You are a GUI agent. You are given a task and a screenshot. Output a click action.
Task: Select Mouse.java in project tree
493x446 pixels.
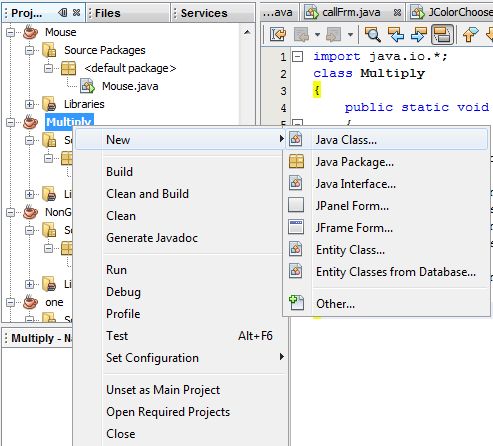130,86
